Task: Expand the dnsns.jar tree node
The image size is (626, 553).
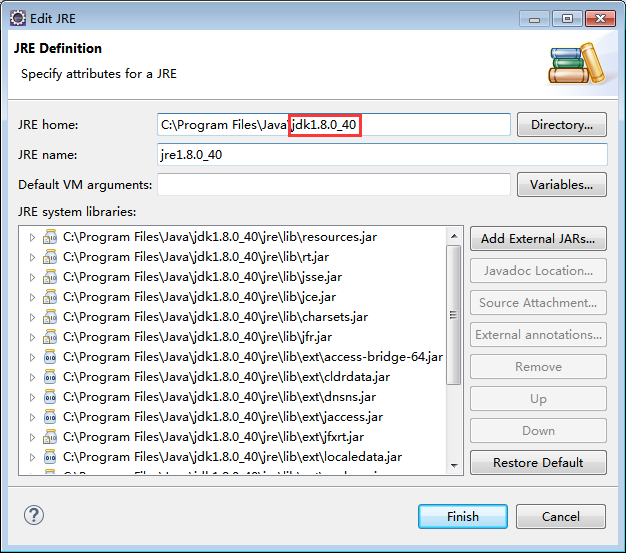Action: pyautogui.click(x=32, y=397)
